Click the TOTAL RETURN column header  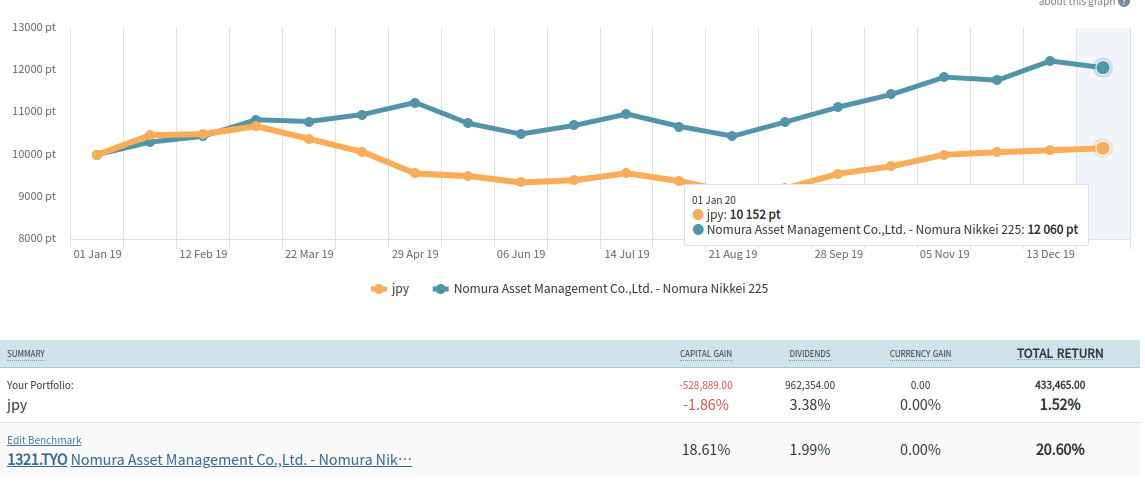[x=1060, y=353]
